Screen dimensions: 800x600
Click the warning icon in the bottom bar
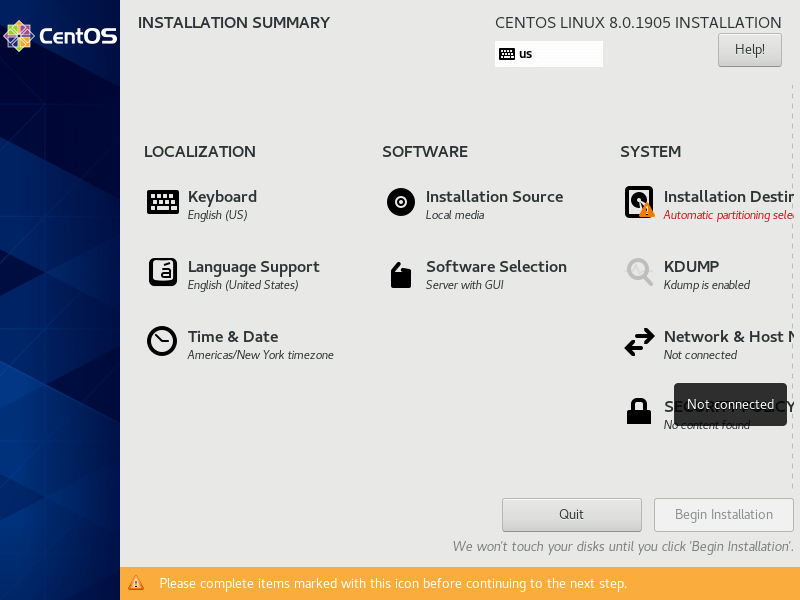click(x=136, y=583)
